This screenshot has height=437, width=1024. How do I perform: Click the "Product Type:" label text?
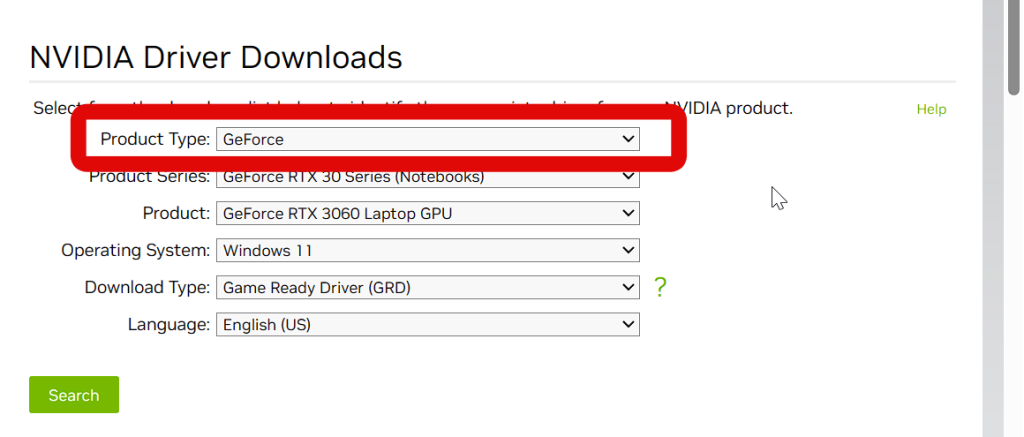(x=155, y=140)
